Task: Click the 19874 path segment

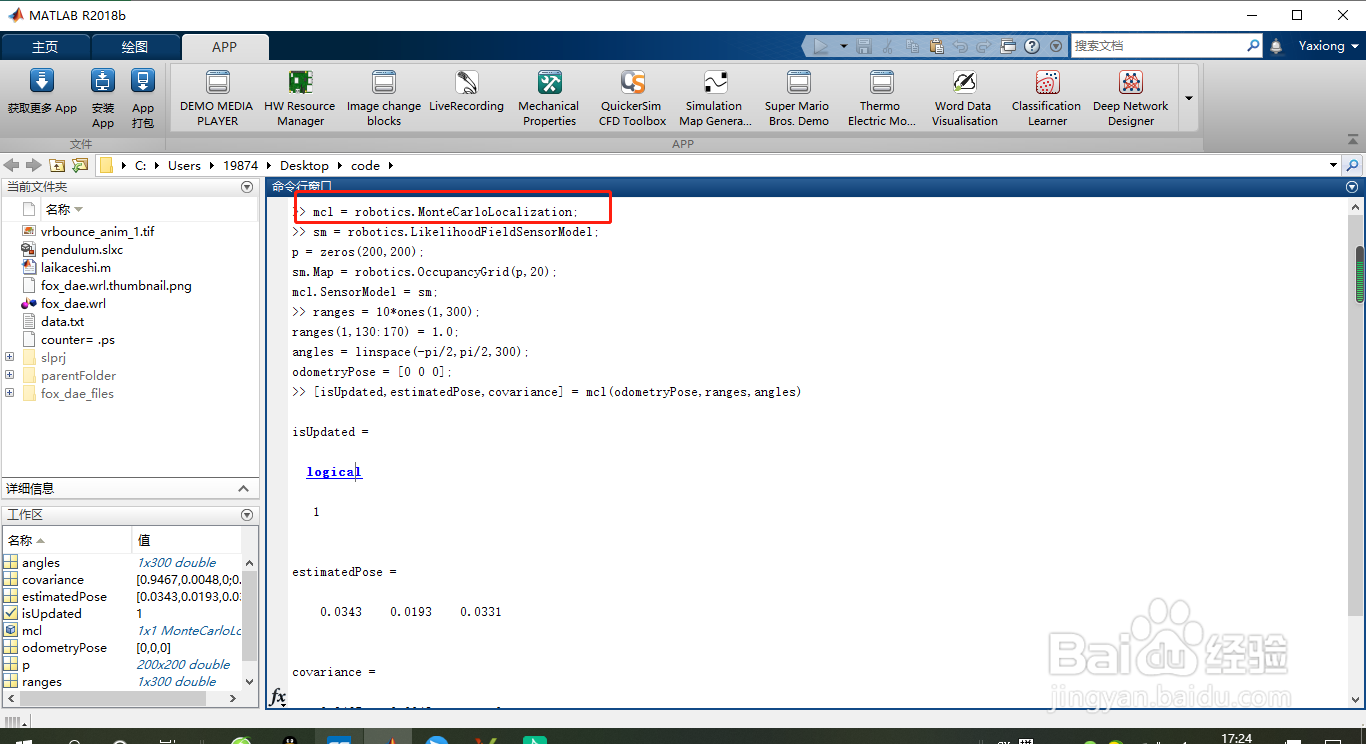Action: tap(240, 165)
